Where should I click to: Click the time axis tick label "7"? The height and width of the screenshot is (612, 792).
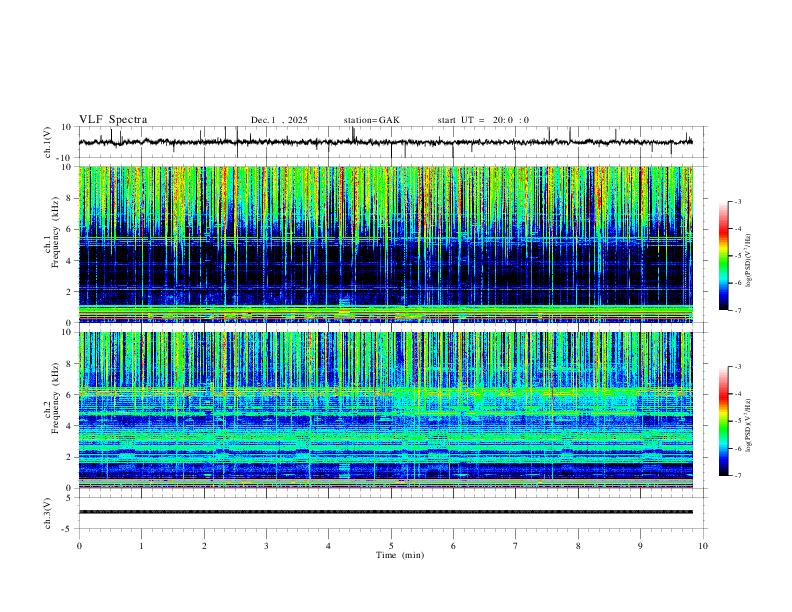click(x=516, y=546)
